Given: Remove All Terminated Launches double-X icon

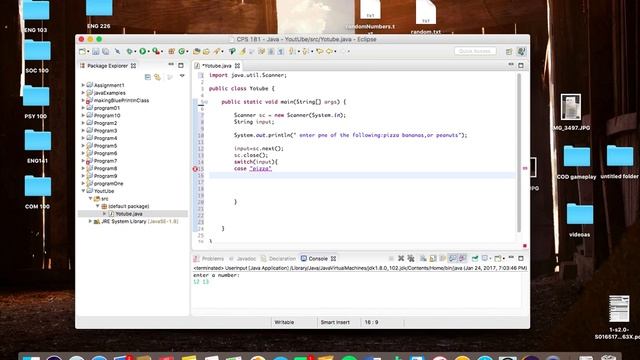Looking at the screenshot, I should (411, 258).
